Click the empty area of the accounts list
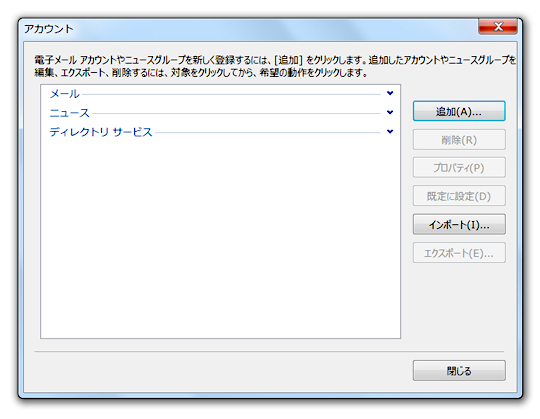 (220, 238)
